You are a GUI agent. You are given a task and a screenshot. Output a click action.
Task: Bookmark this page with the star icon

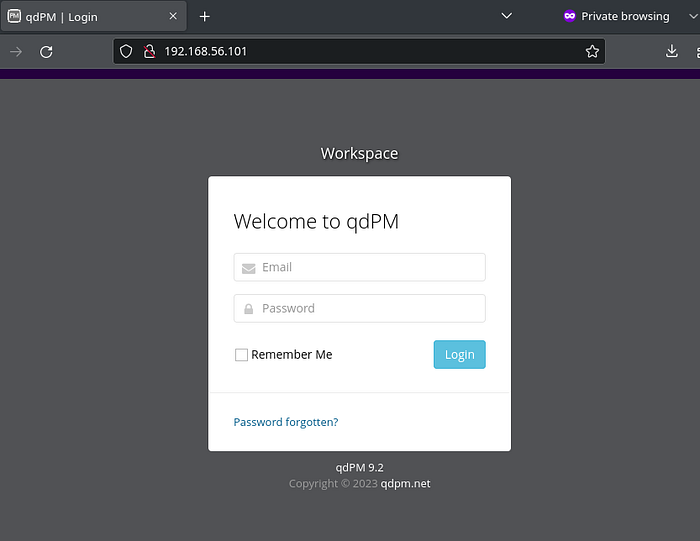[x=592, y=51]
